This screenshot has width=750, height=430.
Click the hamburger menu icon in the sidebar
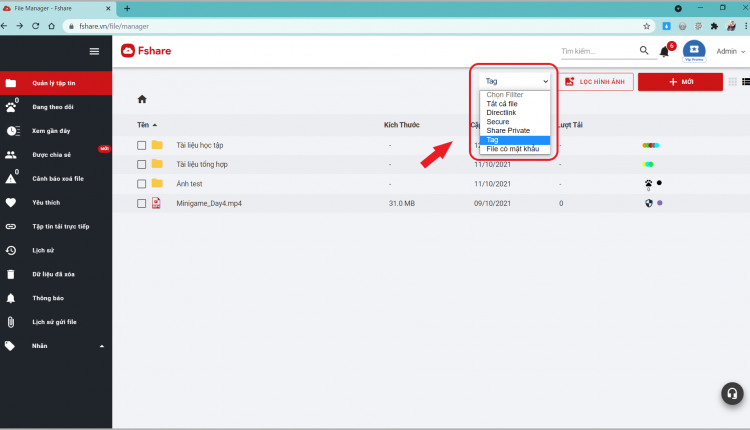tap(94, 51)
